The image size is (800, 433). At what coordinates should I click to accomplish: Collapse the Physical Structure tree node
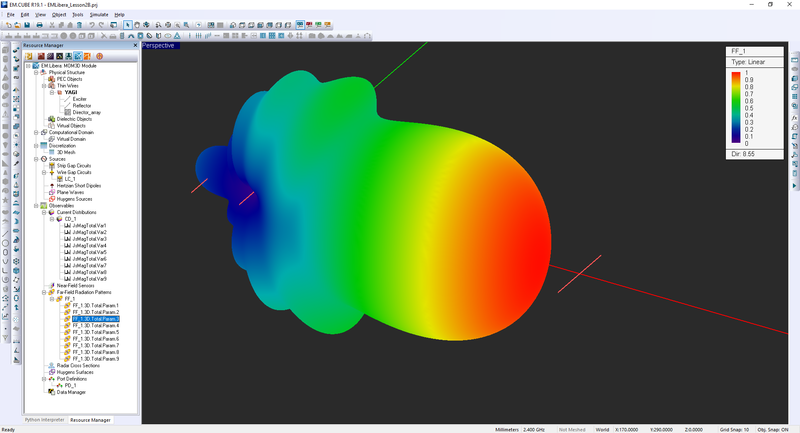coord(36,73)
